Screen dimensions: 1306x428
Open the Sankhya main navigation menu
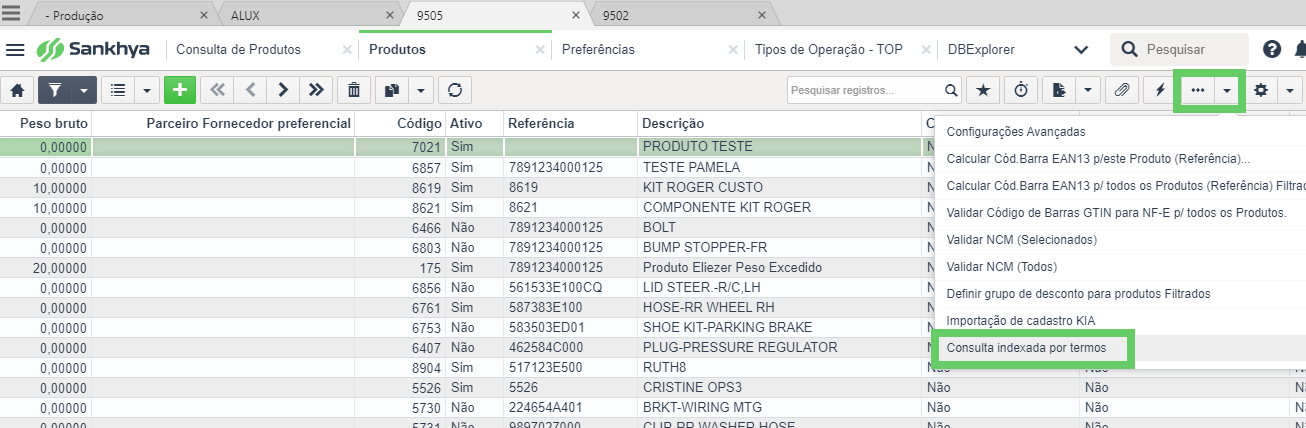click(15, 50)
